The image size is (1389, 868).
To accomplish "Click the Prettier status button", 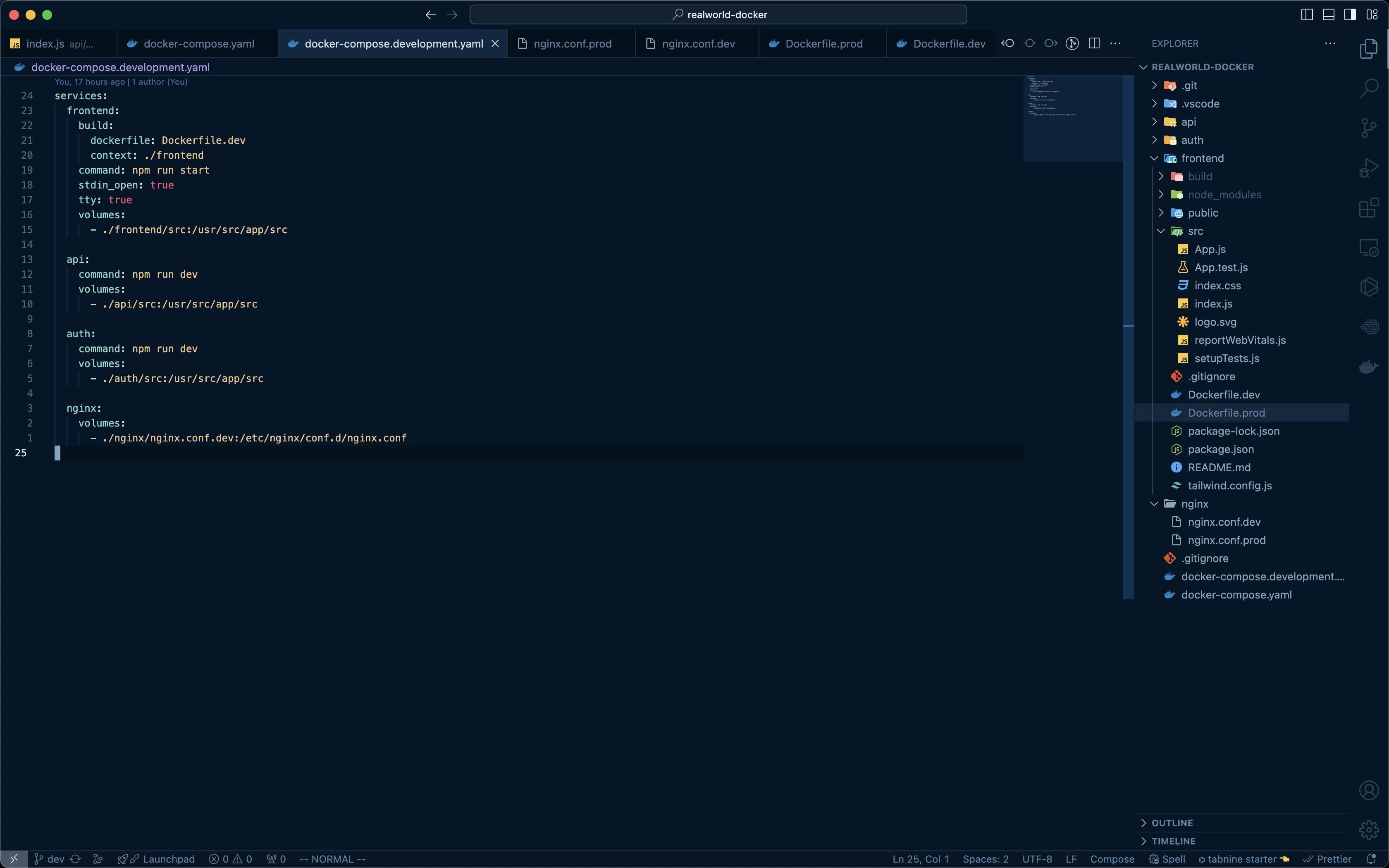I will click(x=1327, y=859).
